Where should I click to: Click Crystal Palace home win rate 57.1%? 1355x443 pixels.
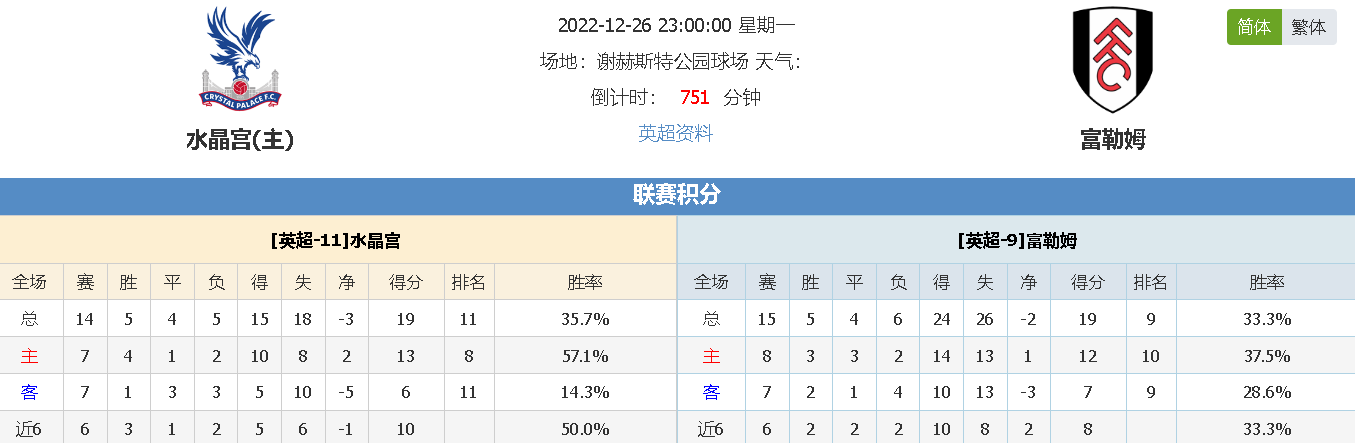click(585, 356)
